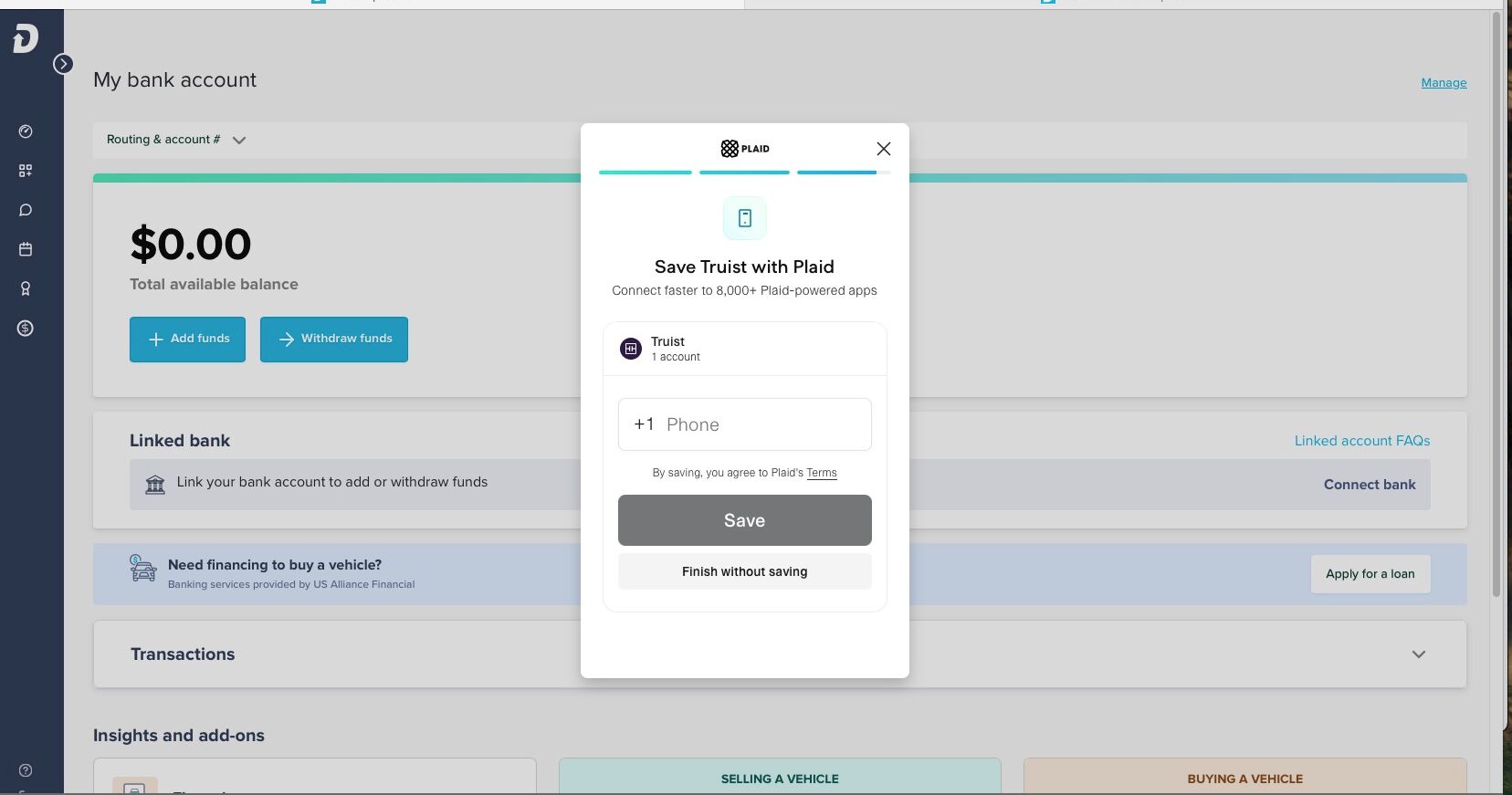
Task: Click the Save Truist with Plaid title
Action: pyautogui.click(x=745, y=267)
